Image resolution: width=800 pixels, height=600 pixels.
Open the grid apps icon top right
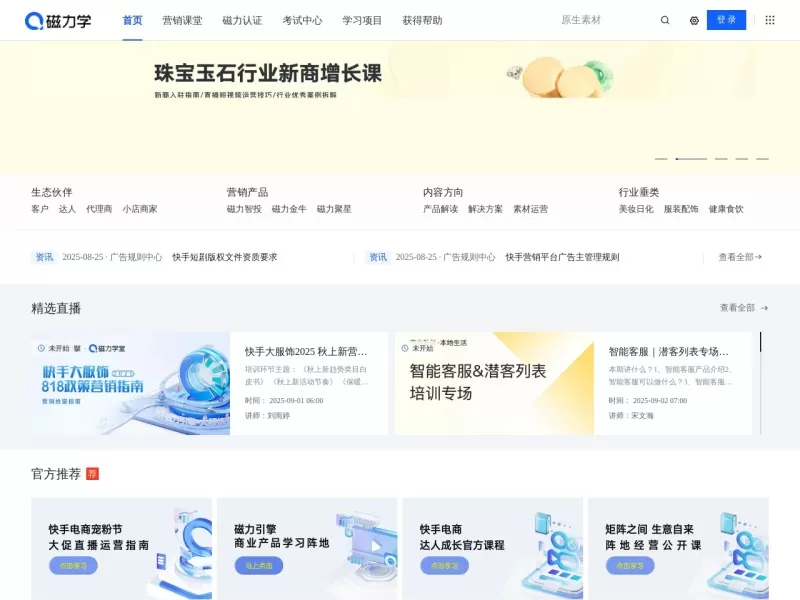(x=770, y=19)
